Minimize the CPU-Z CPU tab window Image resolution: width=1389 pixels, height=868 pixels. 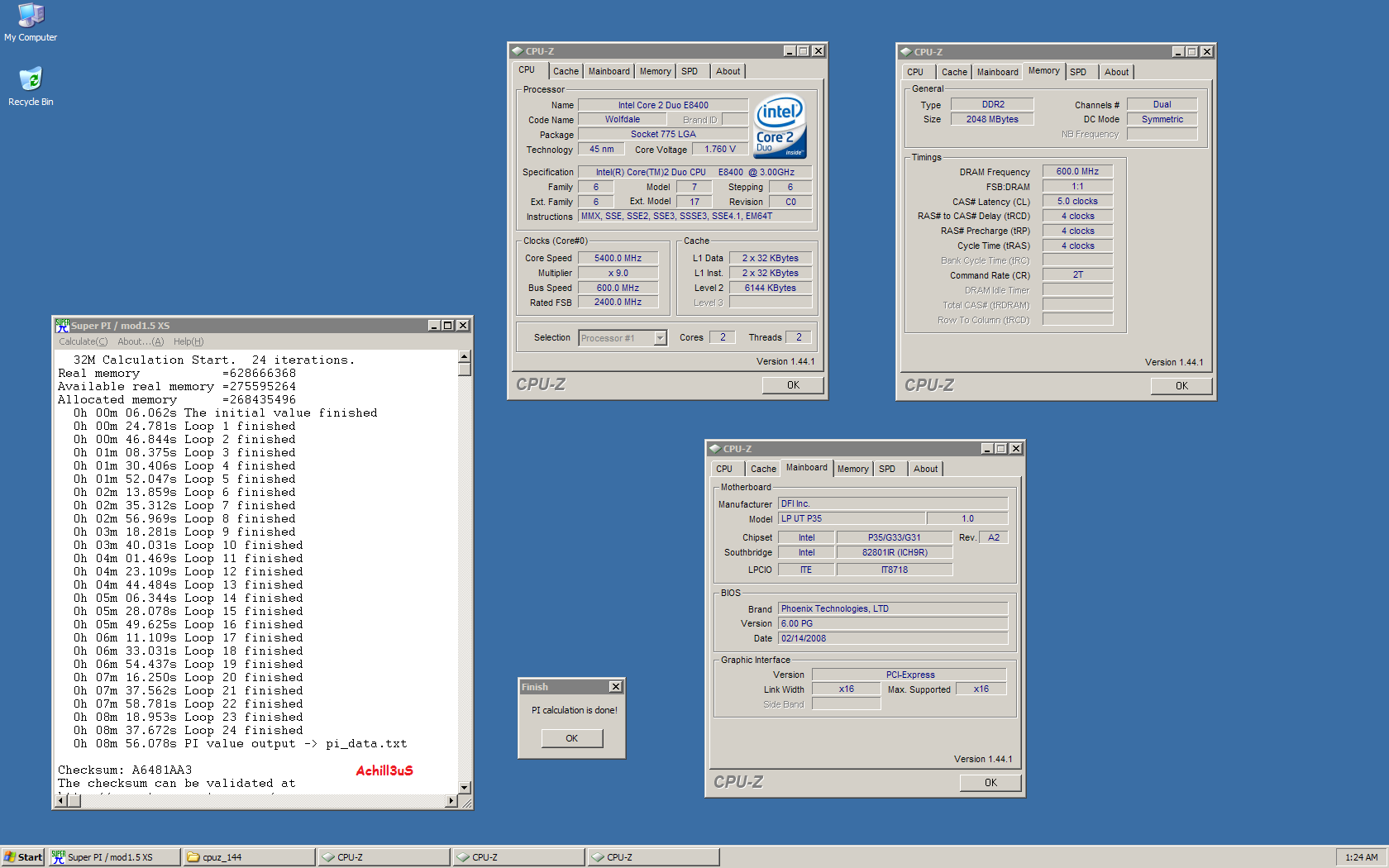pos(790,51)
